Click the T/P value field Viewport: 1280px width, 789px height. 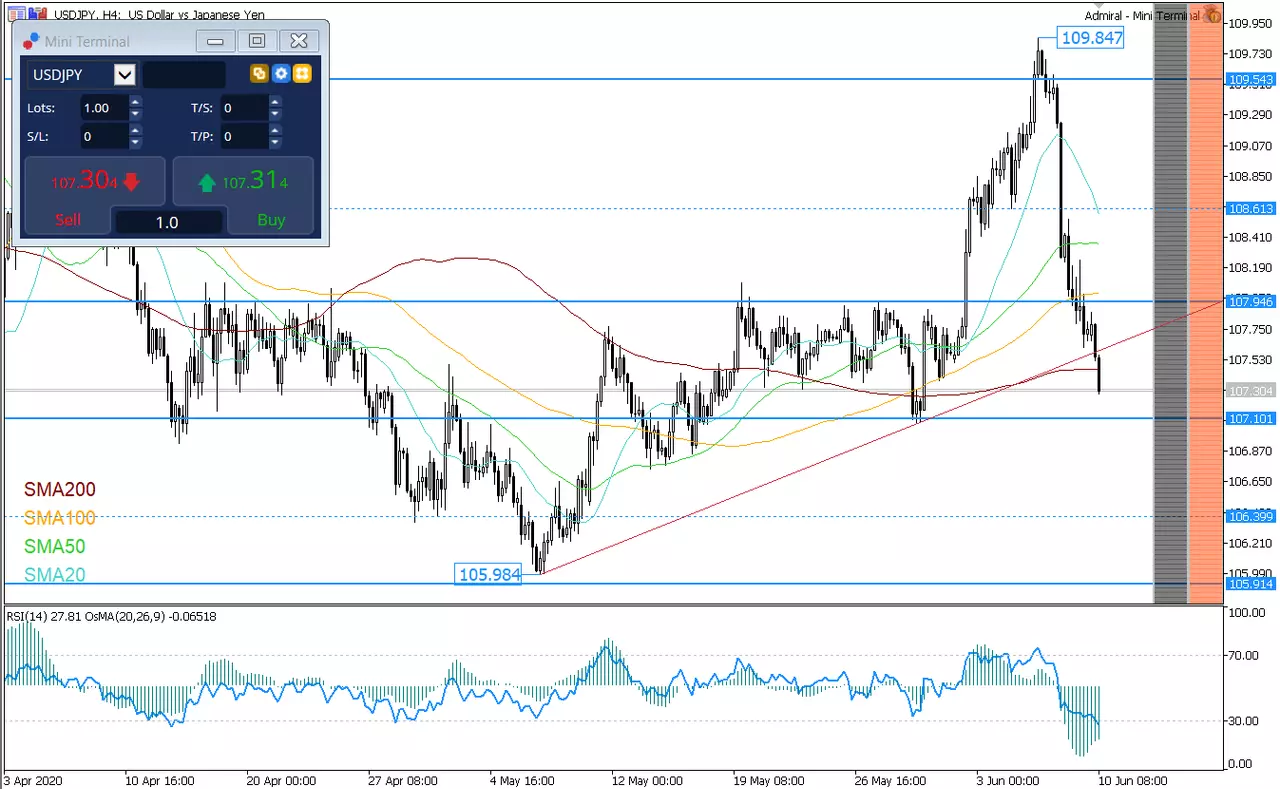click(244, 136)
